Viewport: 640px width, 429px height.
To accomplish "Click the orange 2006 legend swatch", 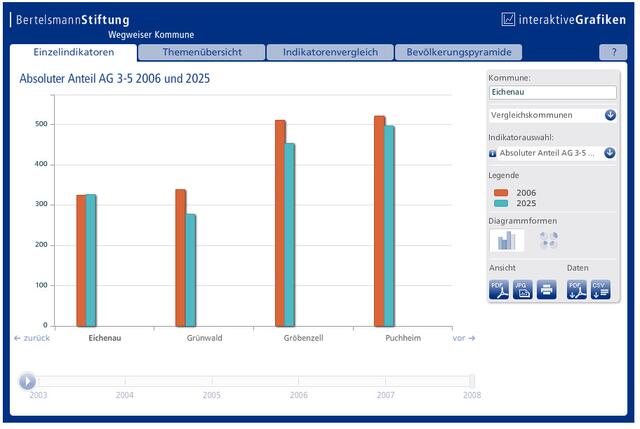I will pos(501,193).
